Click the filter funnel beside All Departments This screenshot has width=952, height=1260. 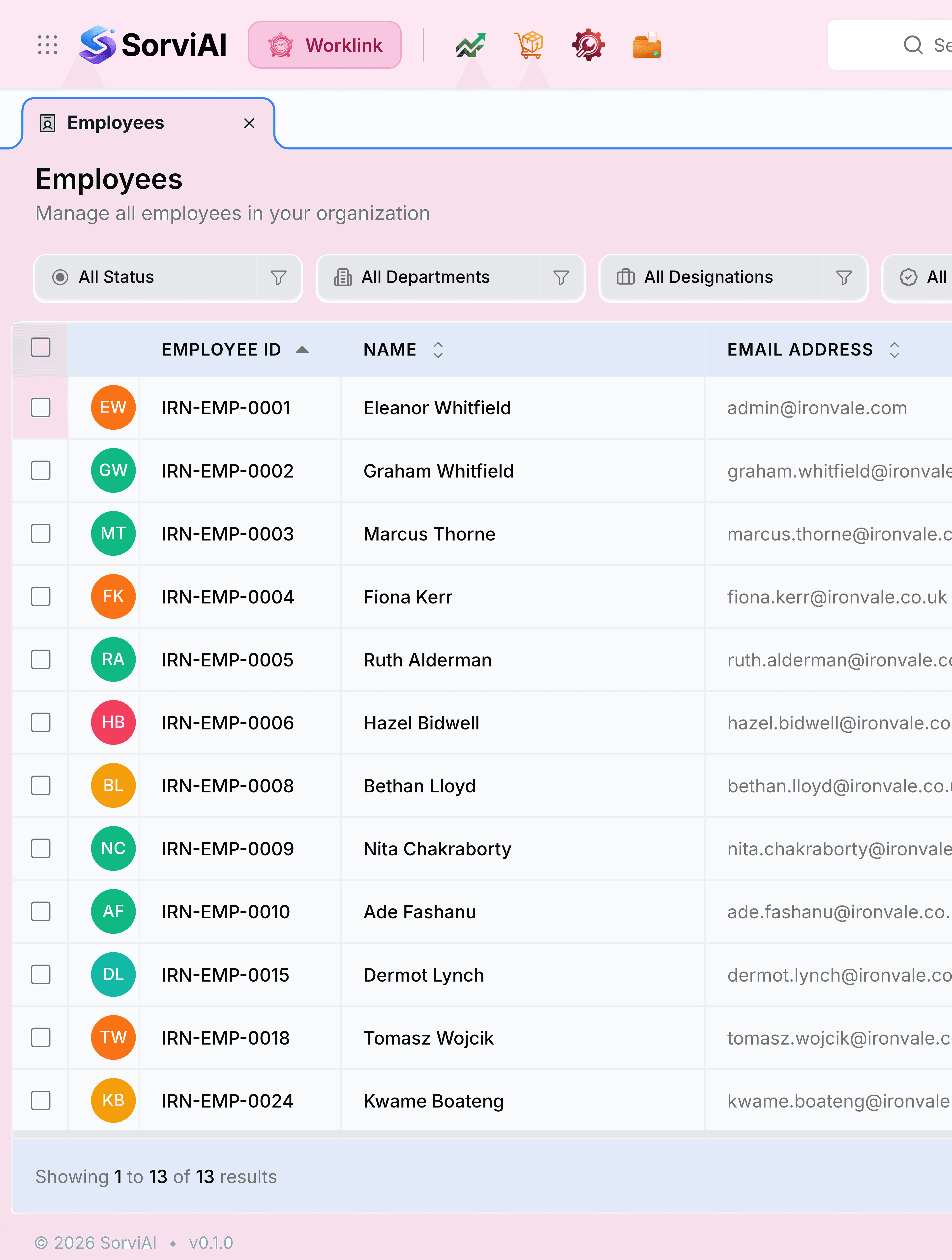[561, 277]
